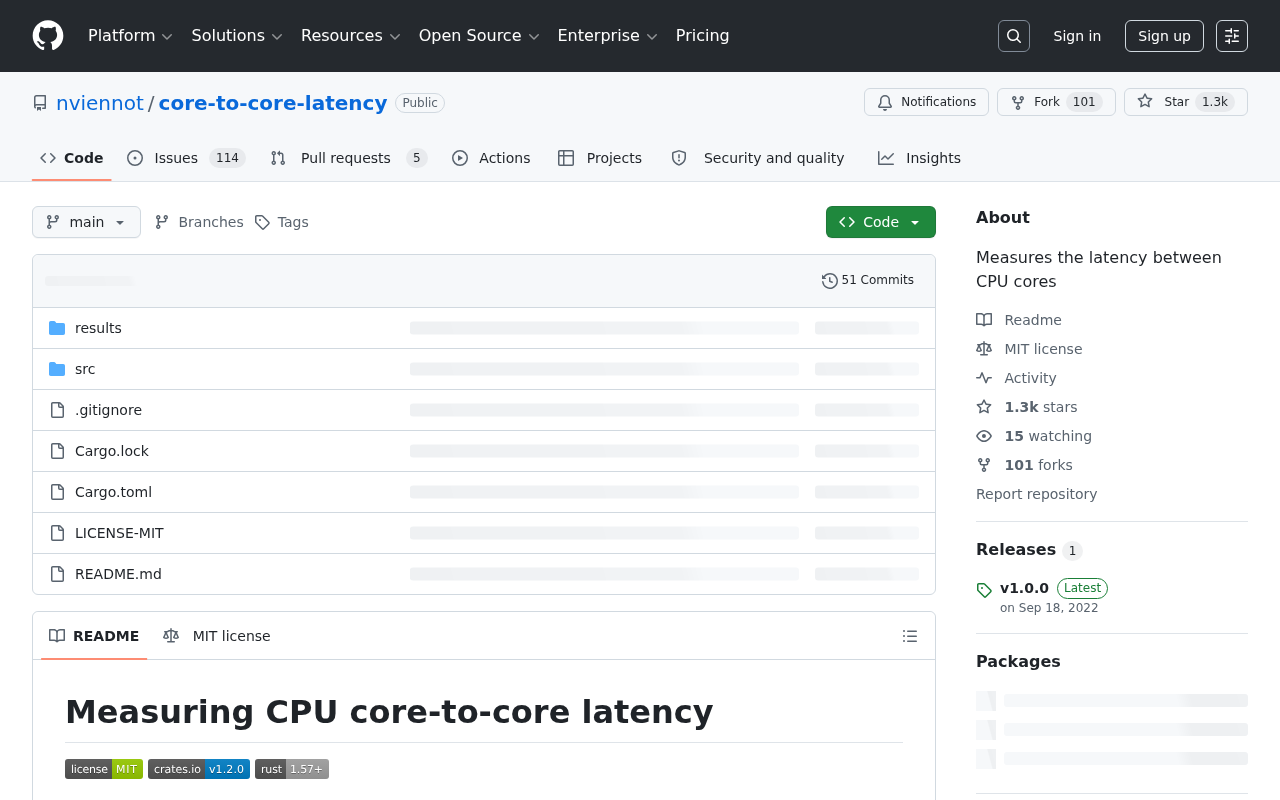The height and width of the screenshot is (800, 1280).
Task: Open the README.md file name
Action: coord(118,574)
